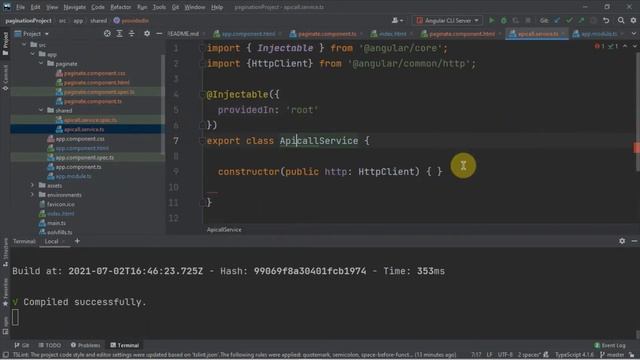Viewport: 640px width, 360px height.
Task: Run with coverage from the toolbar
Action: (x=516, y=20)
